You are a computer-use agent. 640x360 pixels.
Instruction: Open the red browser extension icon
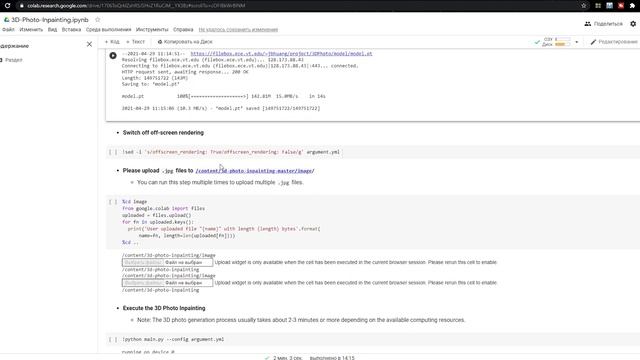coord(621,6)
